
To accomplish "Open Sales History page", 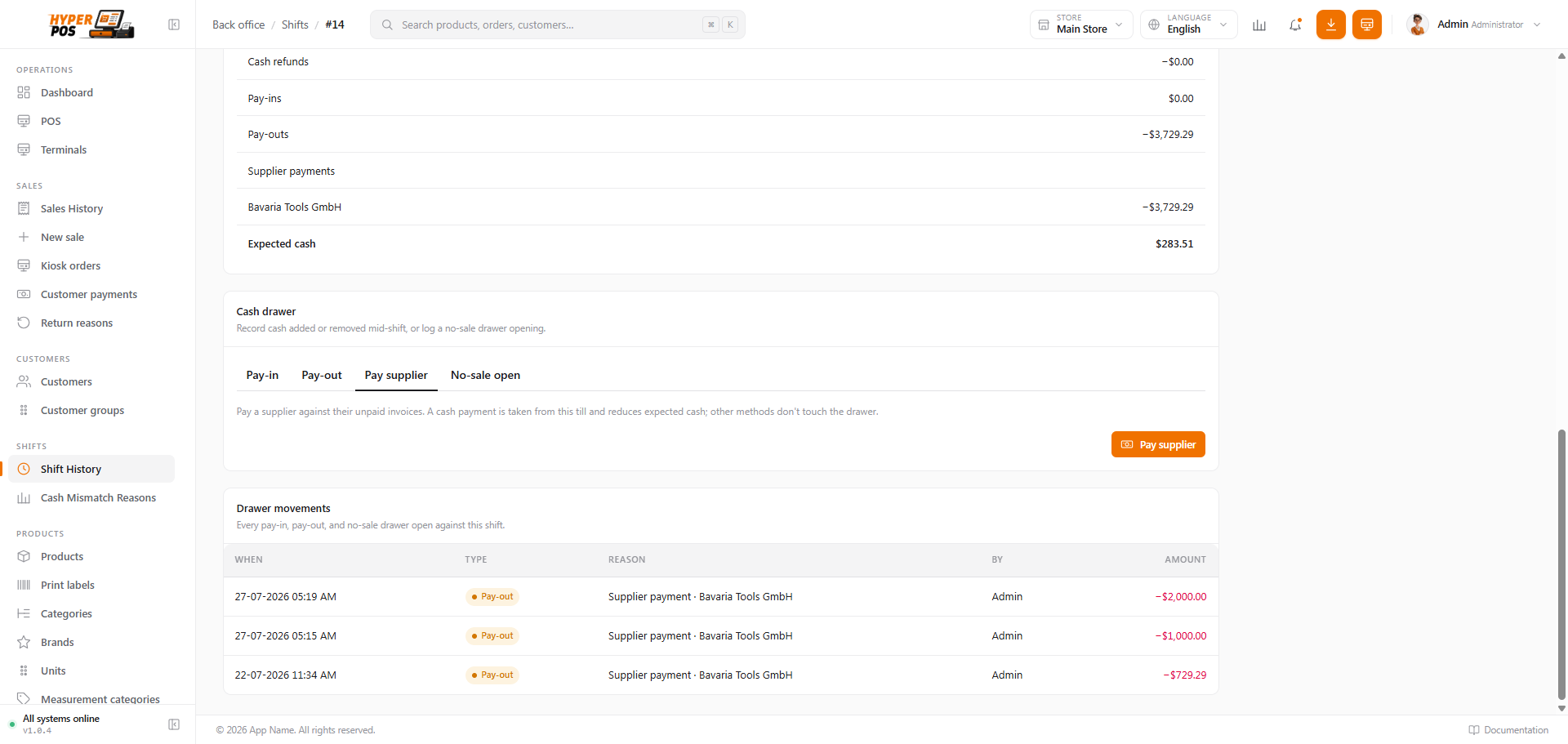I will [x=72, y=208].
